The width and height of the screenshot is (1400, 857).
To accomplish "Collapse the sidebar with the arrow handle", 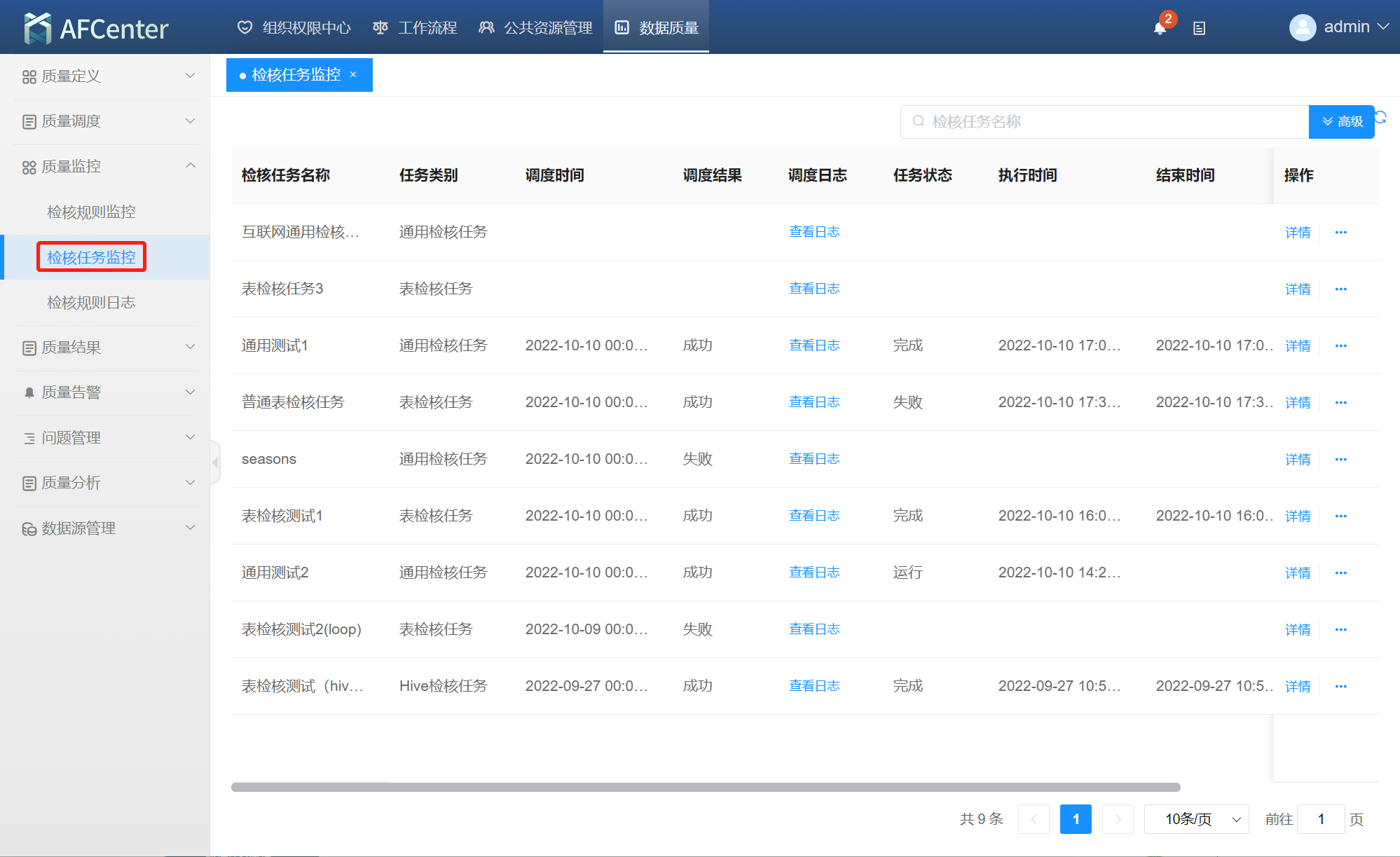I will point(215,462).
